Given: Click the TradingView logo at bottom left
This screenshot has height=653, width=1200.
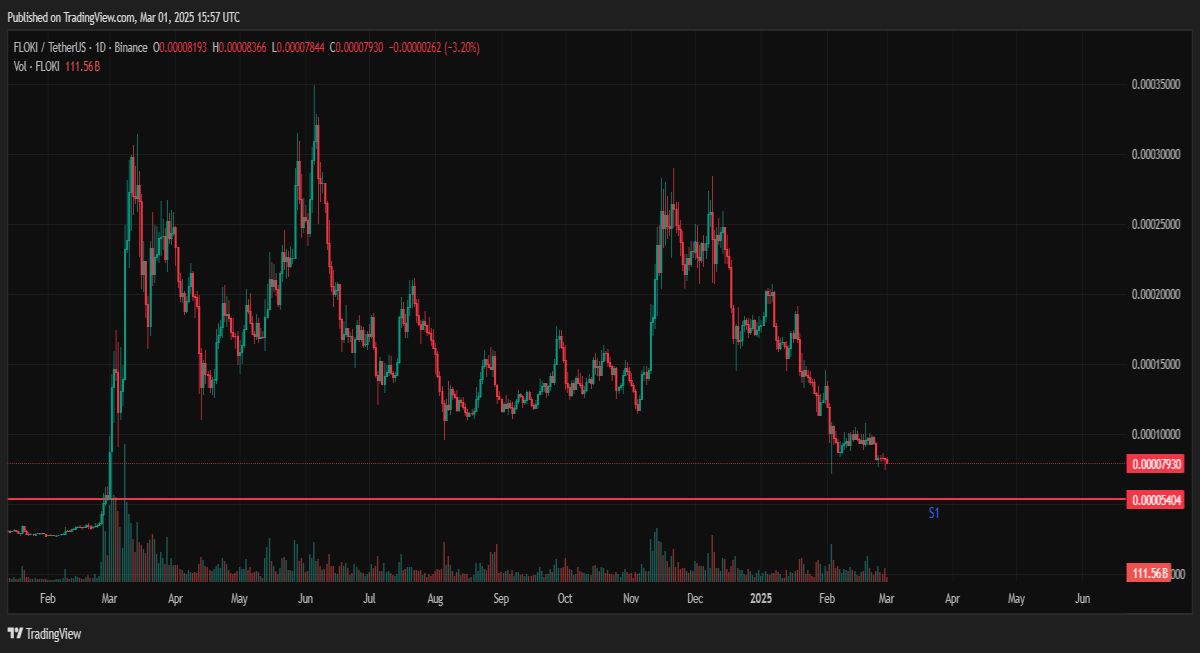Looking at the screenshot, I should [44, 634].
